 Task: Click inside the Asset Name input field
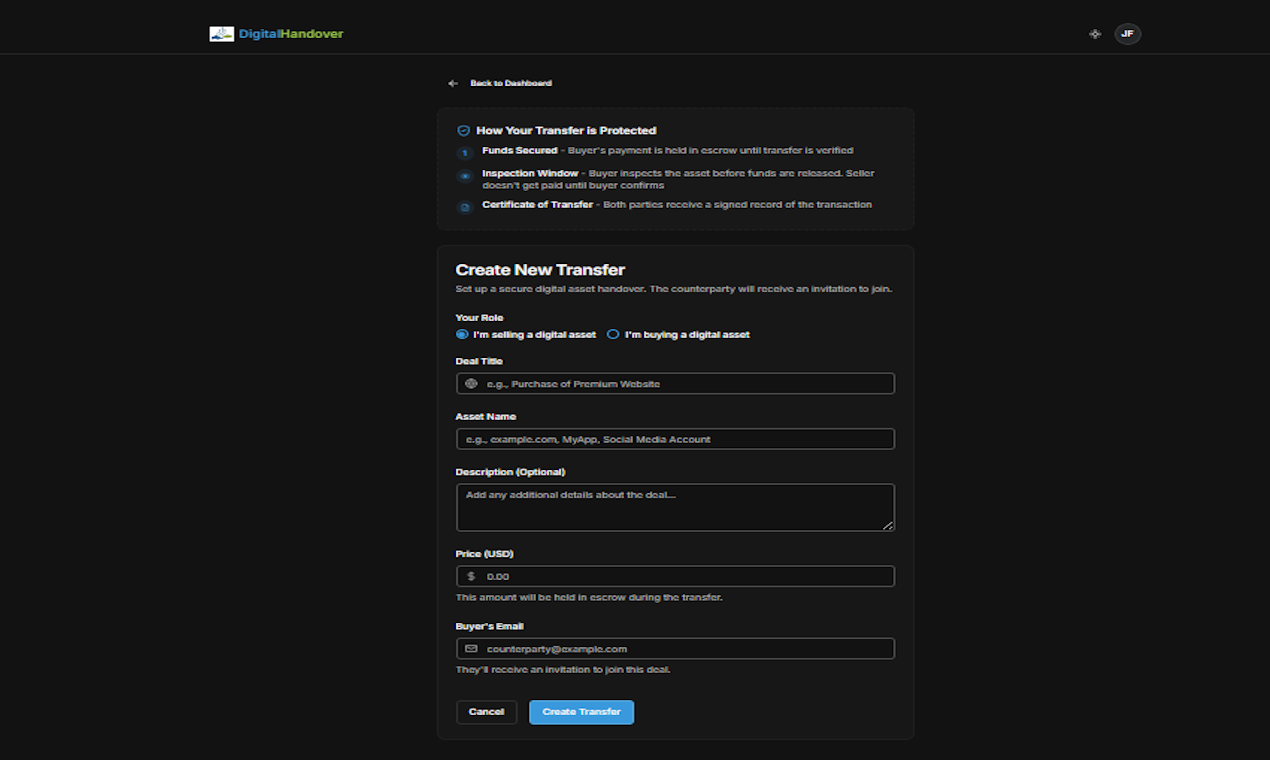point(675,438)
